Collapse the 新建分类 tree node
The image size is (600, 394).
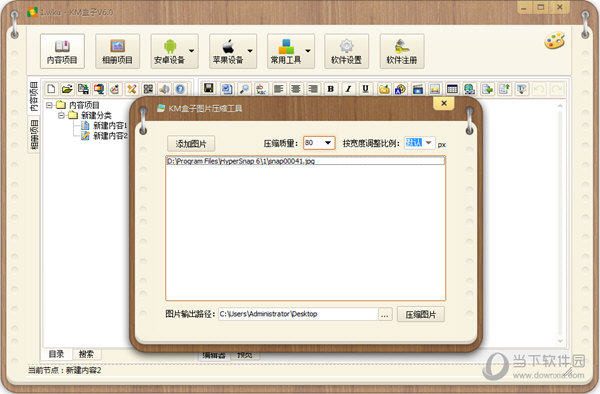click(61, 115)
